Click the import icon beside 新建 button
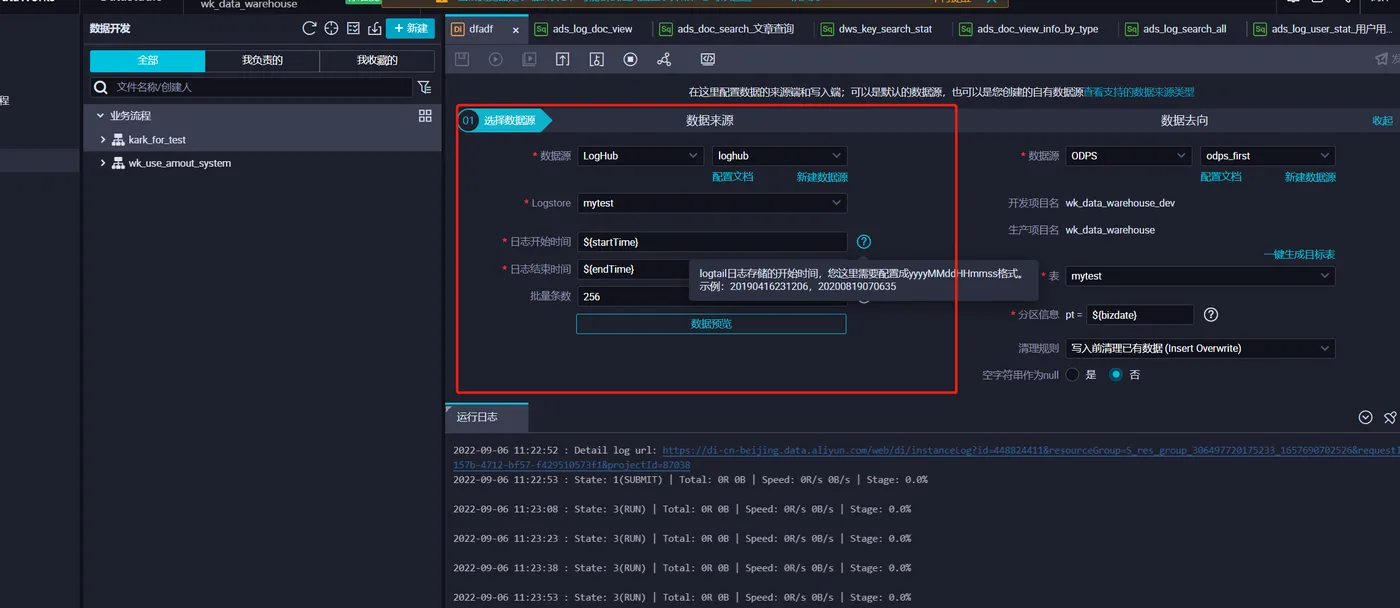Screen dimensions: 1400x608 tap(375, 29)
